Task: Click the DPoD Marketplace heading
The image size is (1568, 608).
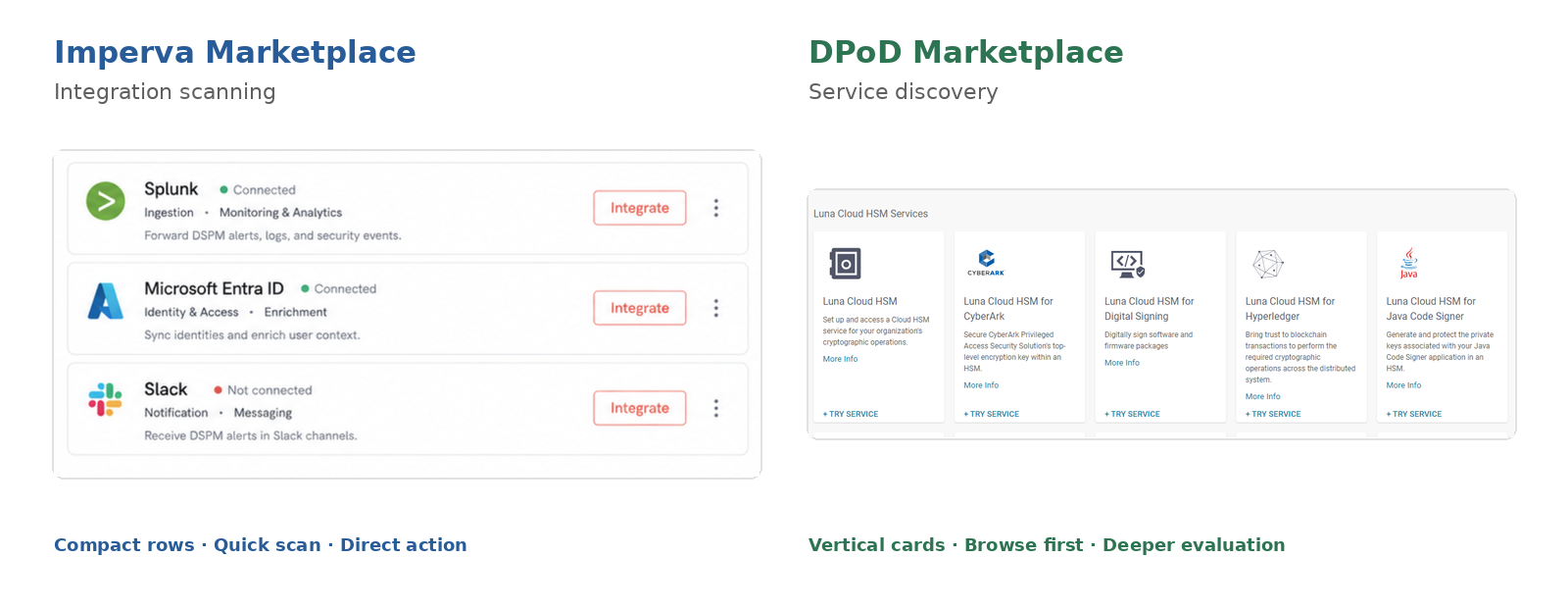Action: click(x=966, y=52)
